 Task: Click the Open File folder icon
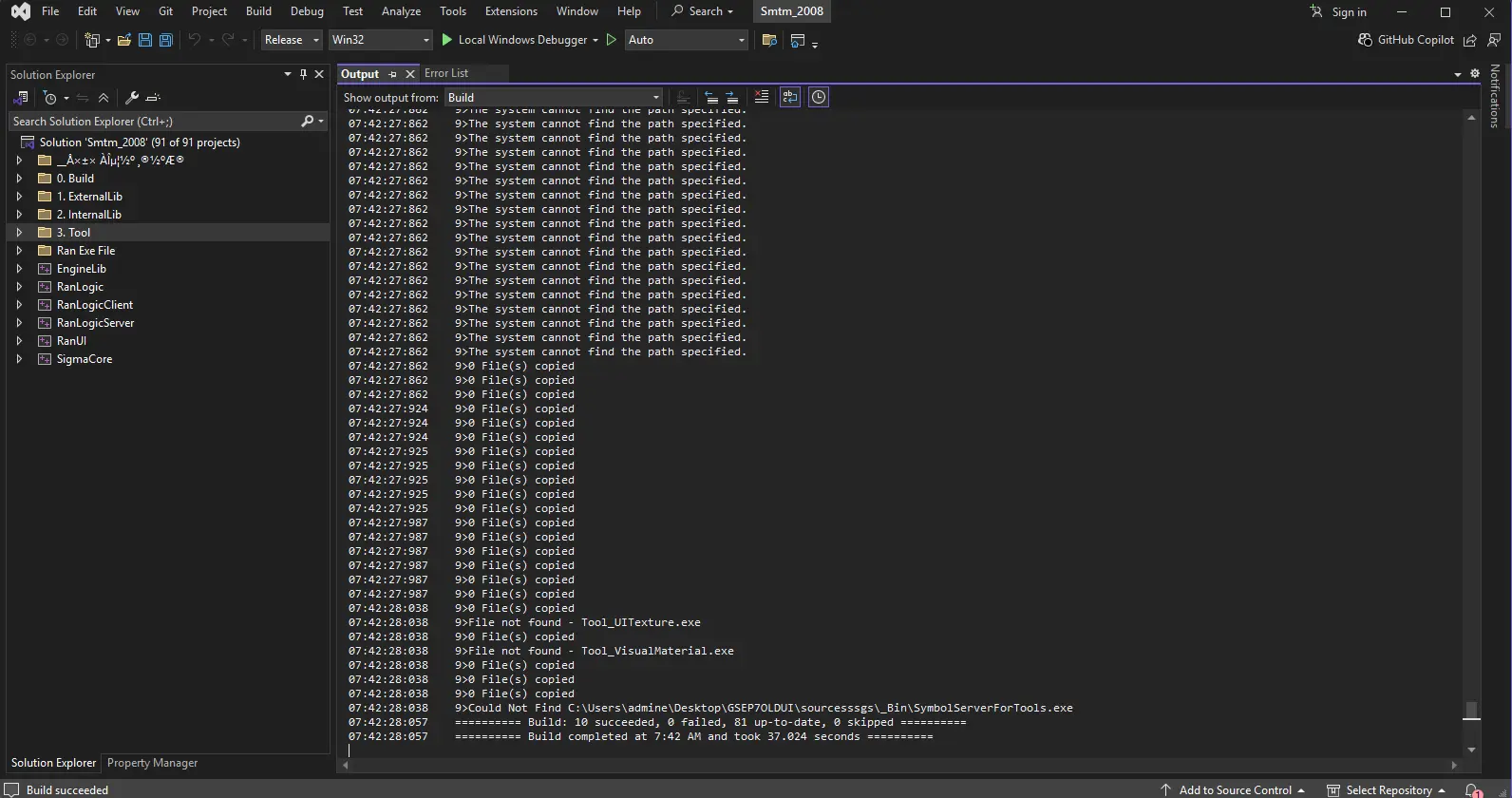124,40
